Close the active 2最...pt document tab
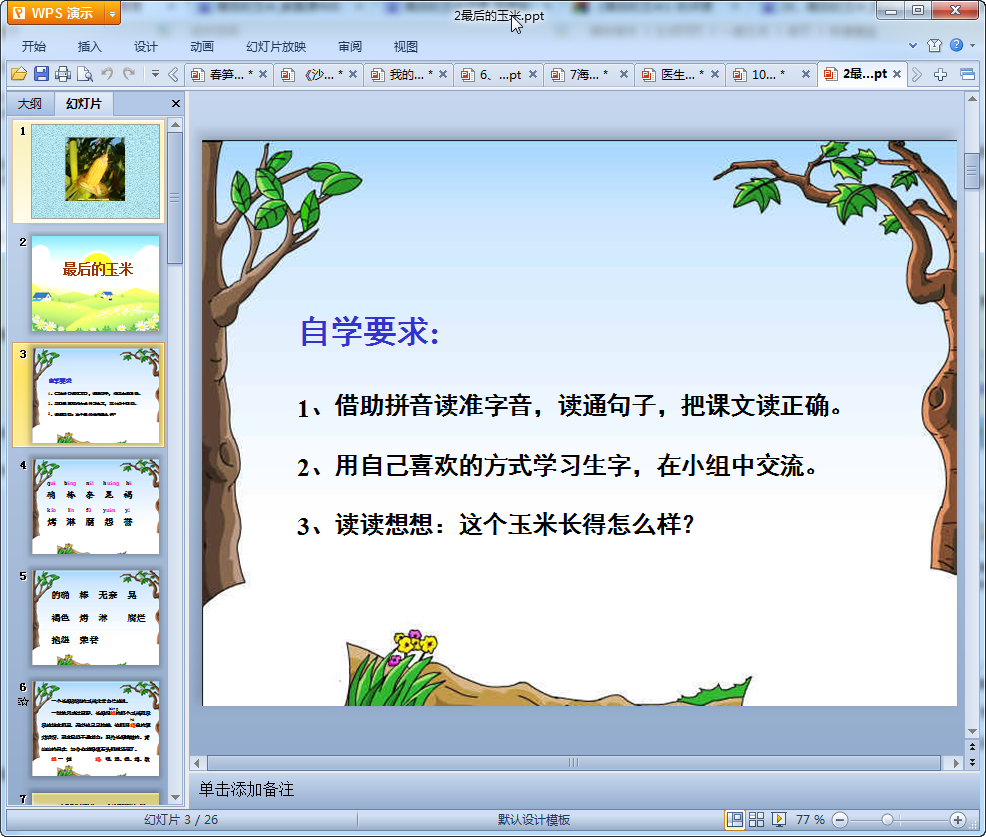986x837 pixels. pos(897,74)
